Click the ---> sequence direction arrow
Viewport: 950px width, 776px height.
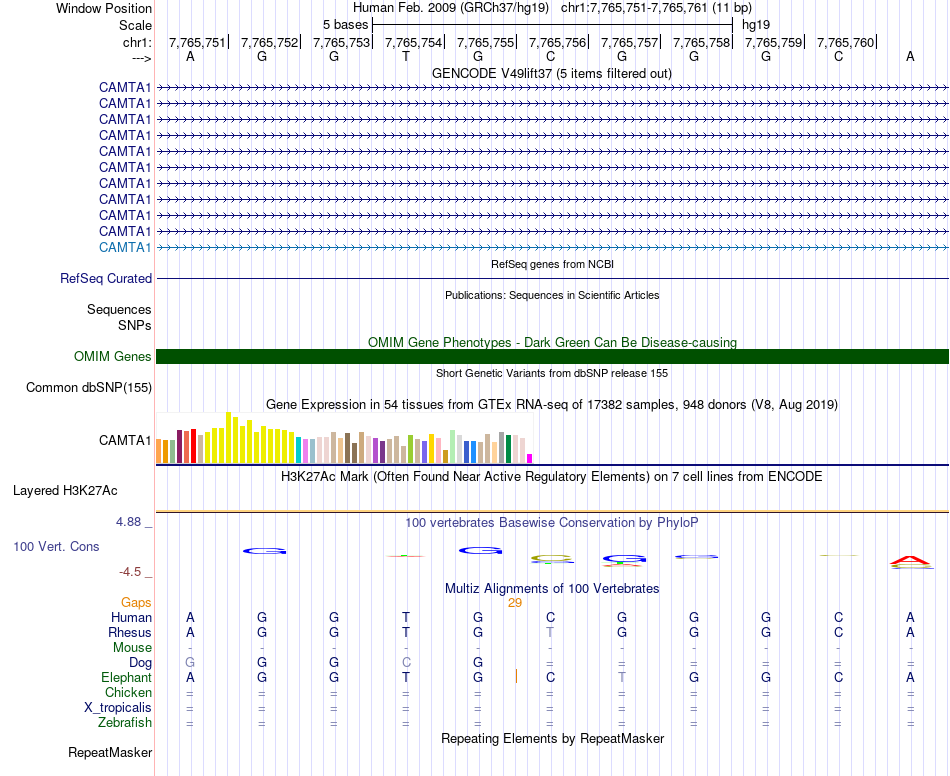coord(142,58)
